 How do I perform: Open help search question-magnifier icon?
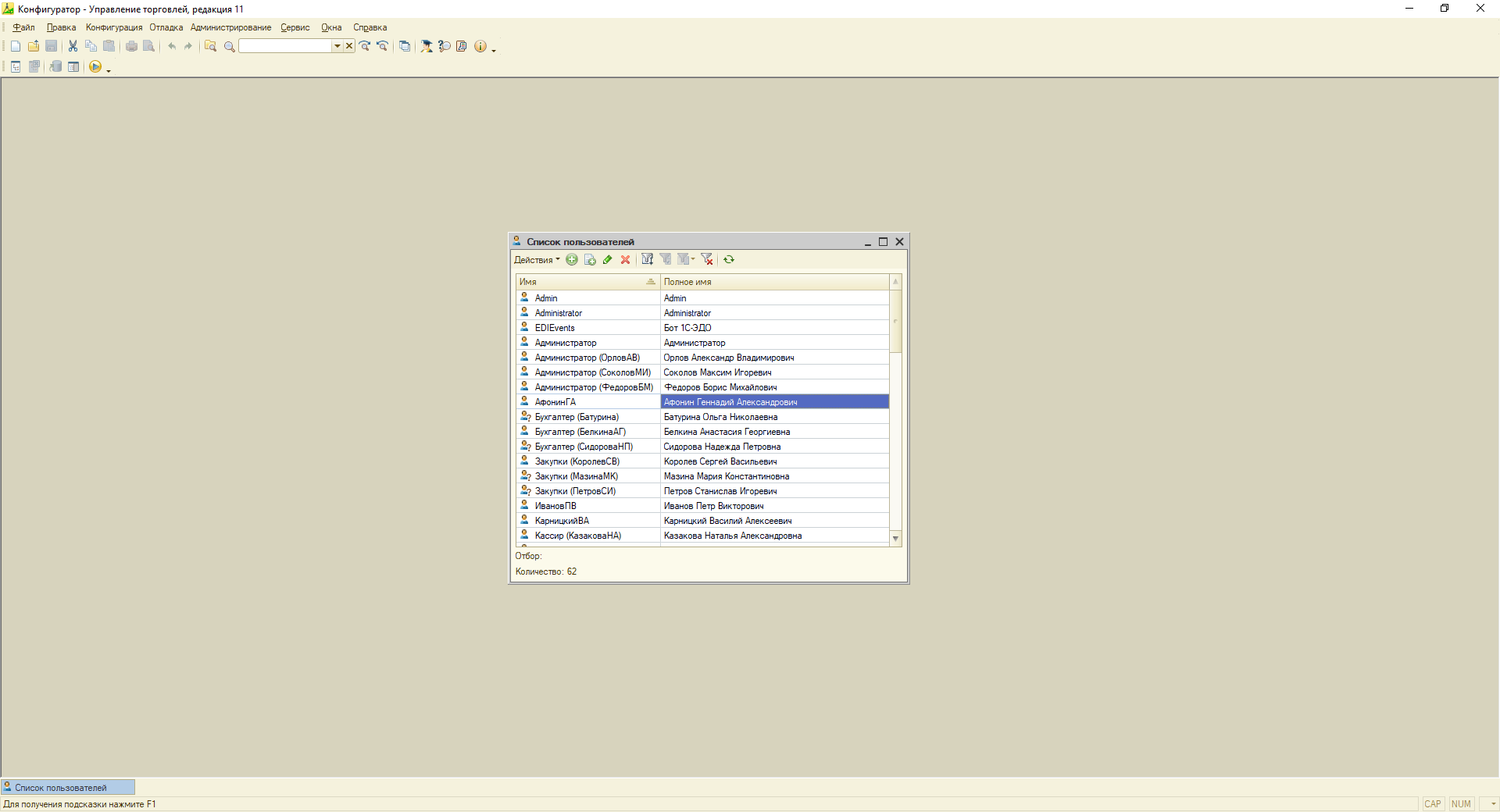coord(445,46)
